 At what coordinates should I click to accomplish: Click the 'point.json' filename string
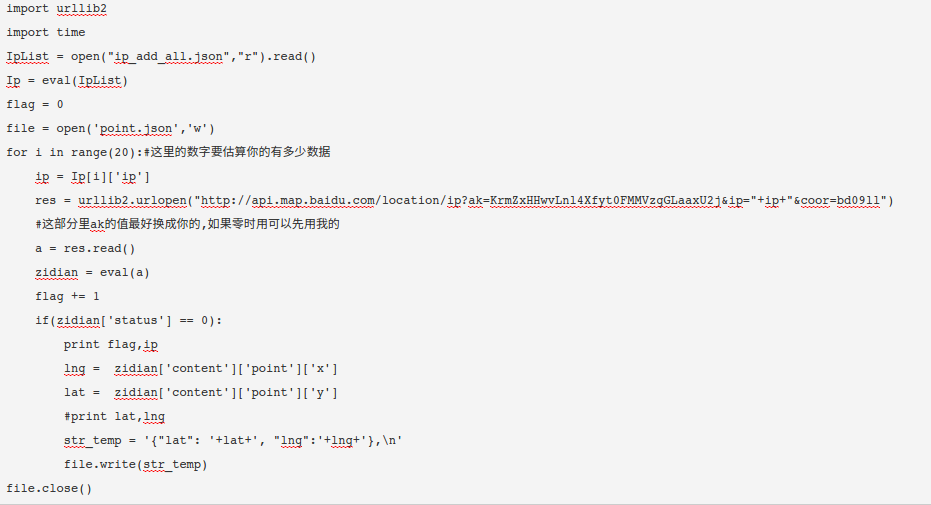pos(136,129)
